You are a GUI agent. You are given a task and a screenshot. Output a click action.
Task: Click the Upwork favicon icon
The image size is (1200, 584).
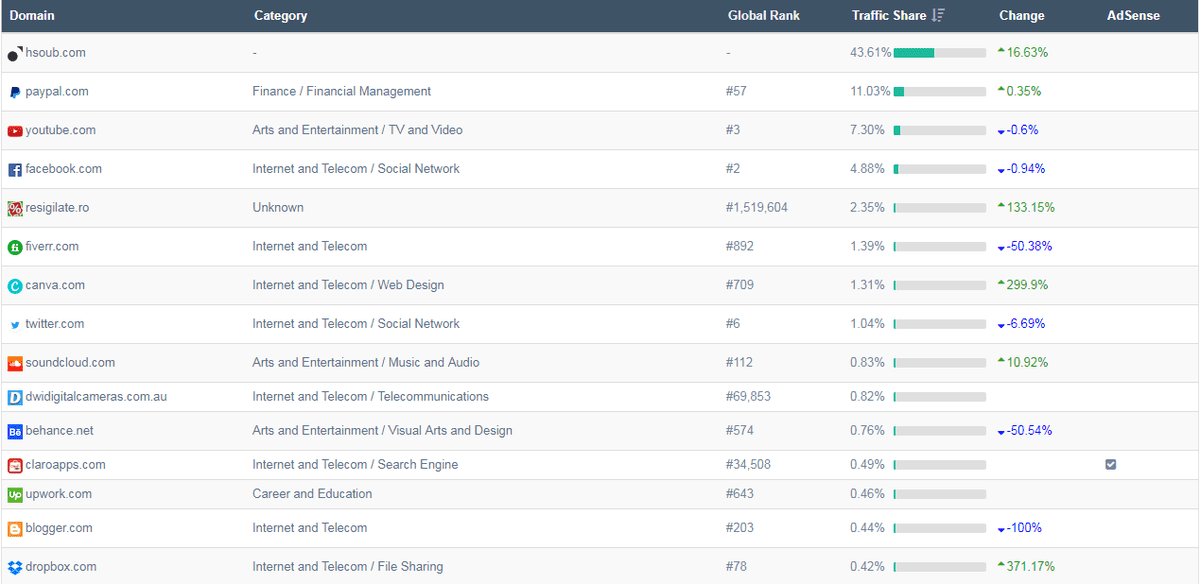point(15,494)
